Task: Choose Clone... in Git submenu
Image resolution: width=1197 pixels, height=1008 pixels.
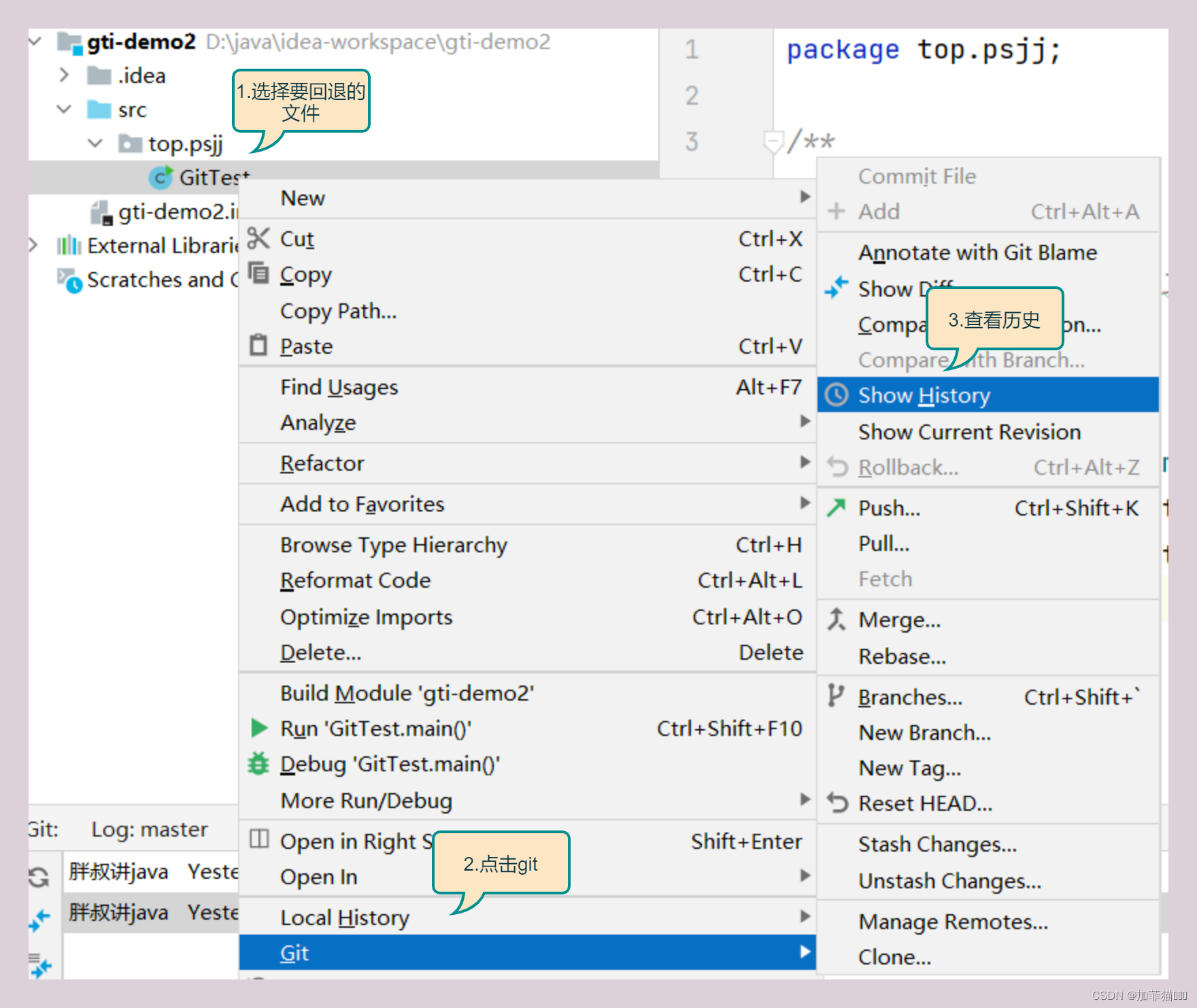Action: pyautogui.click(x=988, y=957)
